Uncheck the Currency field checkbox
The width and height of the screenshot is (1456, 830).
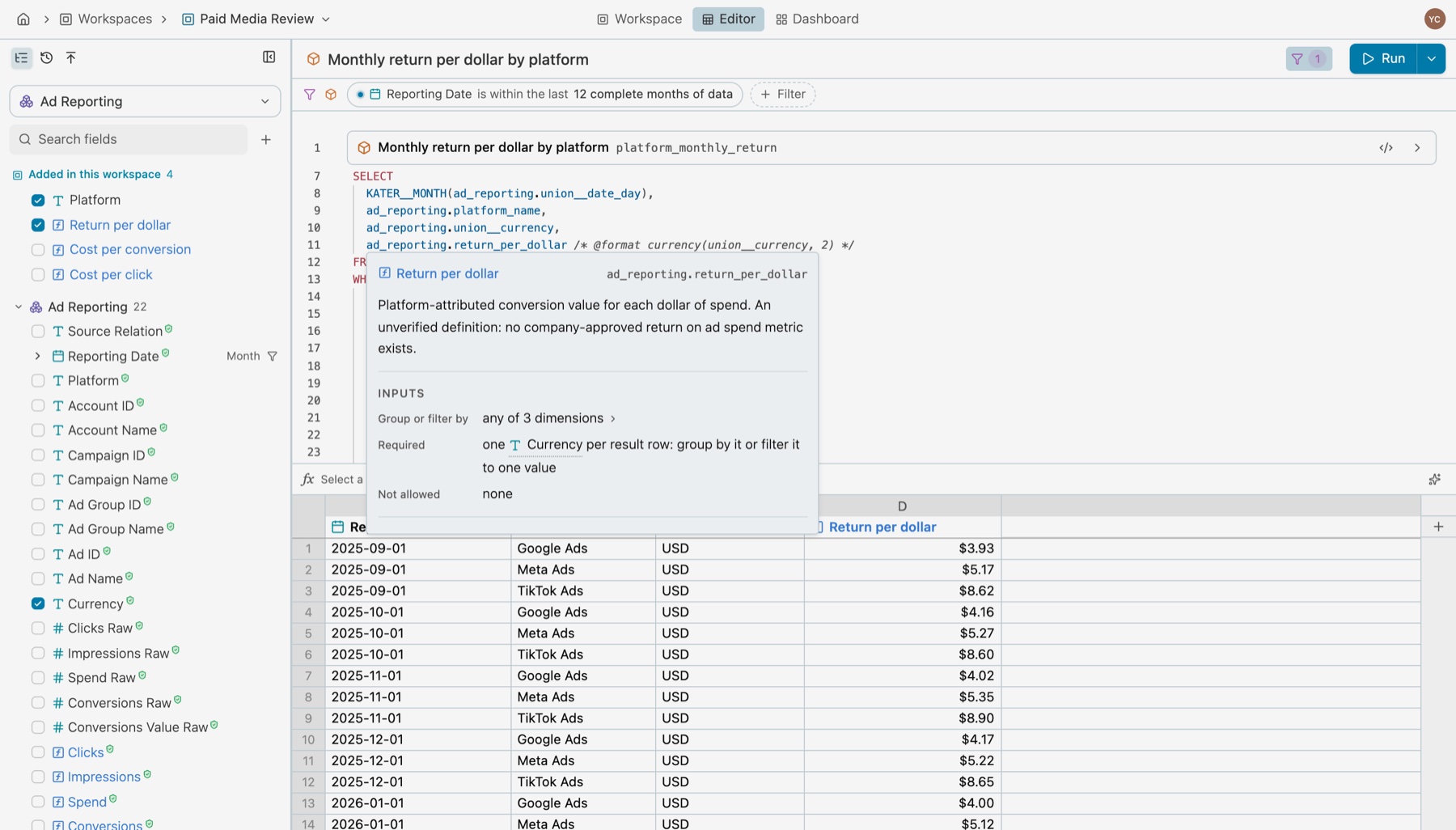[38, 603]
